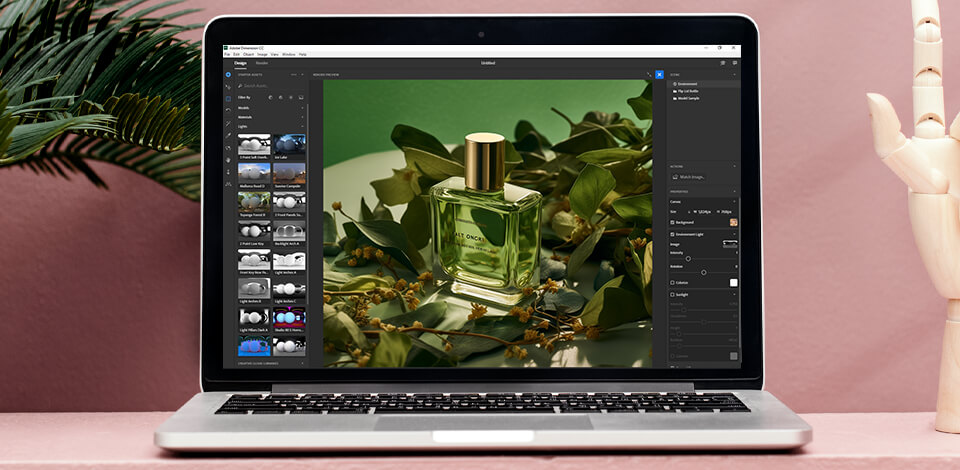Choose the Sunrise Campsite light thumbnail
The image size is (960, 470).
click(289, 173)
